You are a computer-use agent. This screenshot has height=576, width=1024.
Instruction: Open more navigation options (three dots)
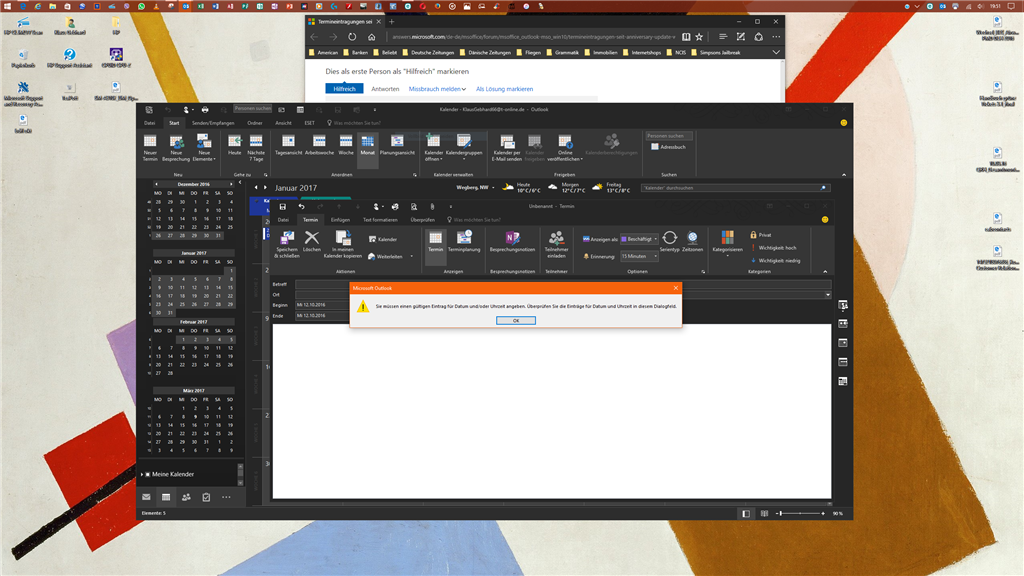click(x=226, y=497)
